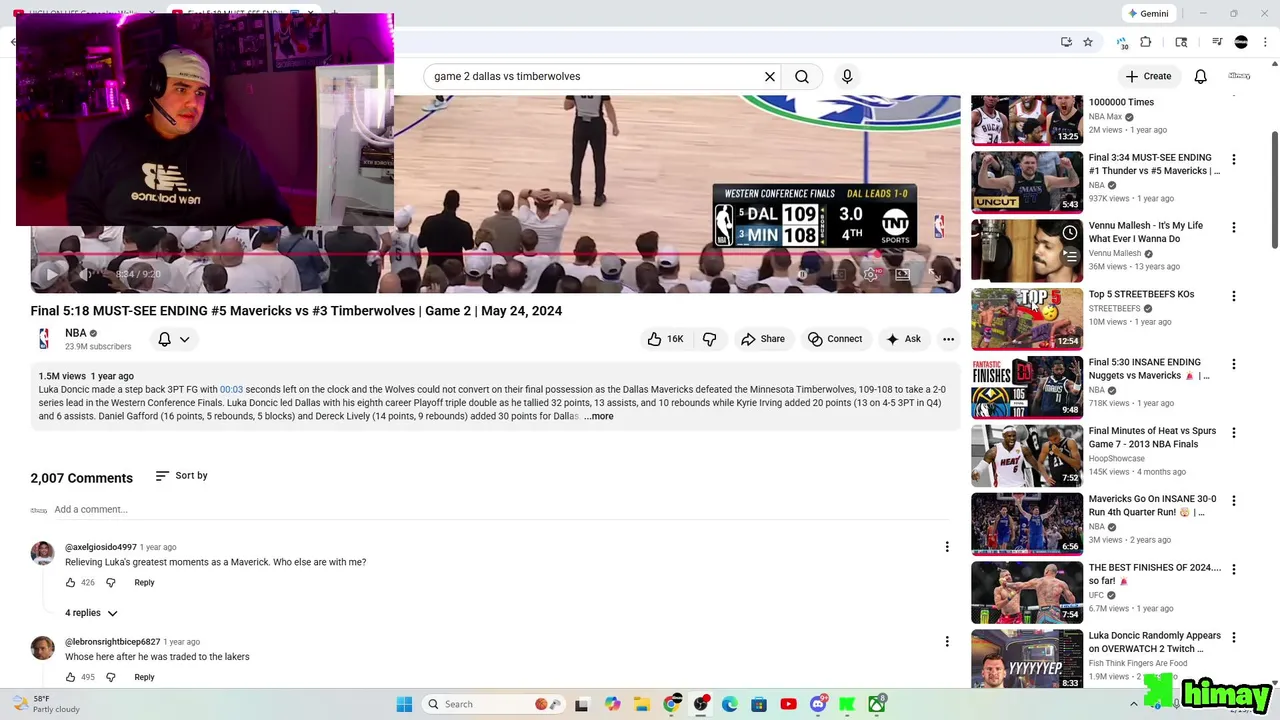Image resolution: width=1280 pixels, height=720 pixels.
Task: Open the account avatar in the YouTube header
Action: point(1240,76)
